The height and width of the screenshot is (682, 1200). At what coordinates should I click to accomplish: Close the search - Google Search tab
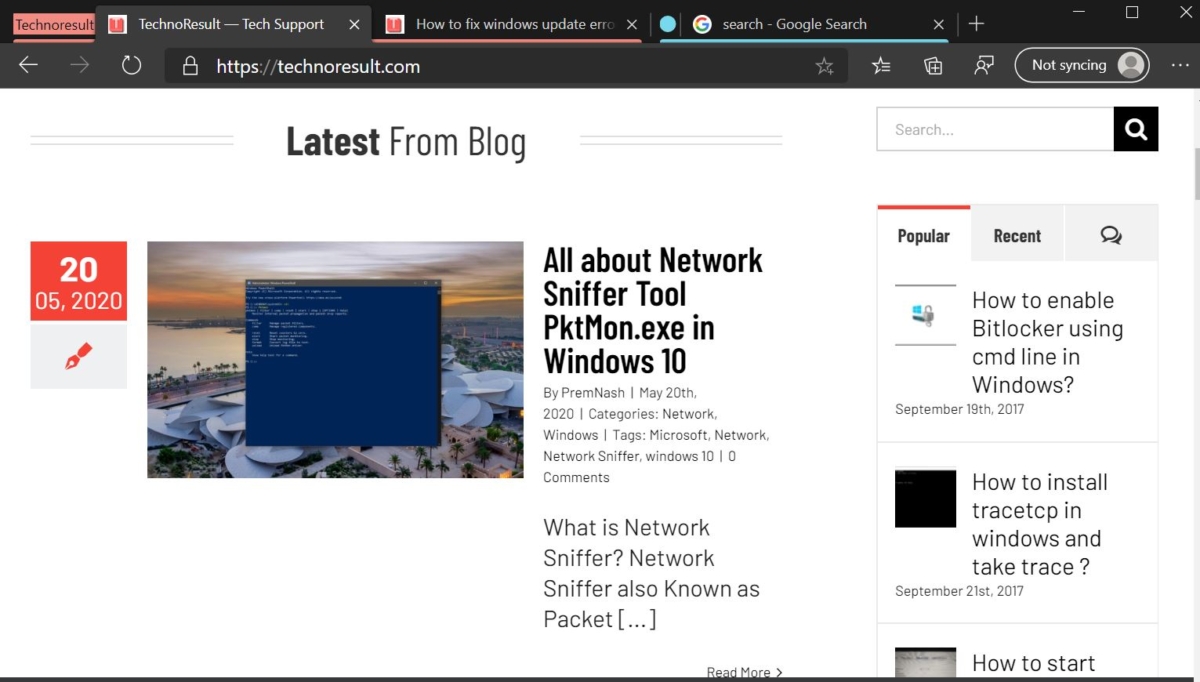pos(938,24)
